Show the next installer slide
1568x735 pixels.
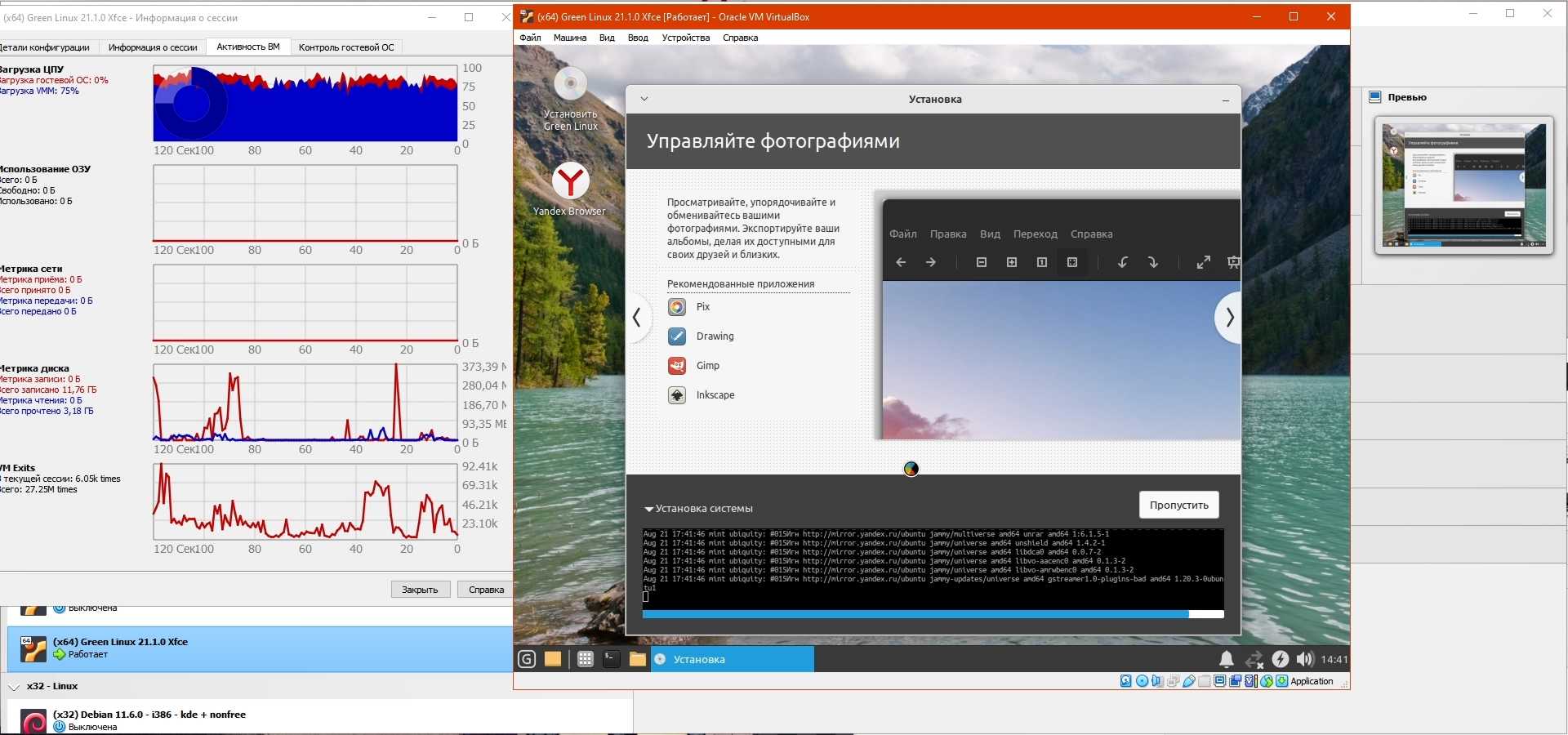(x=1229, y=318)
